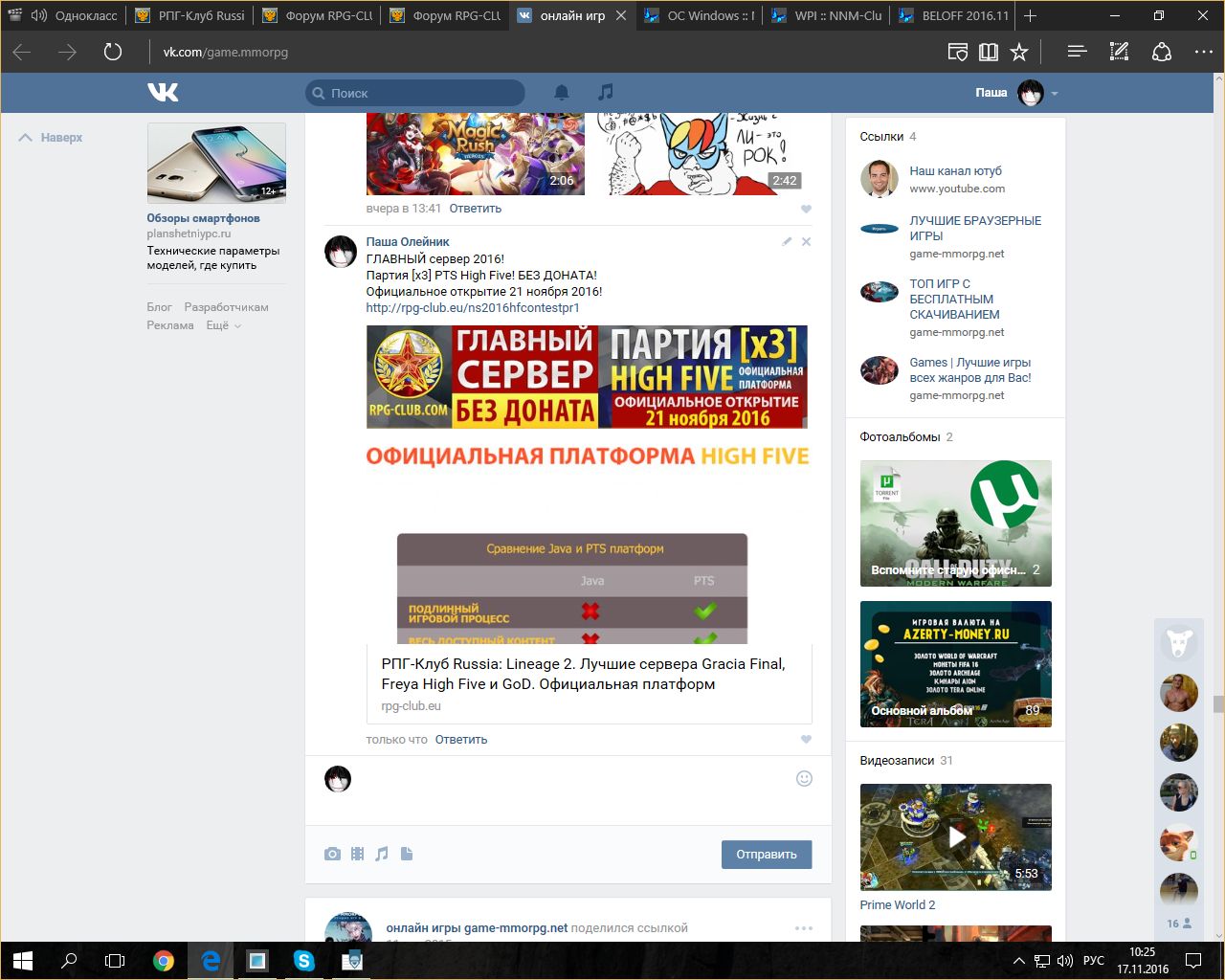Open the Наш канал ютуб link
1225x980 pixels.
point(956,170)
